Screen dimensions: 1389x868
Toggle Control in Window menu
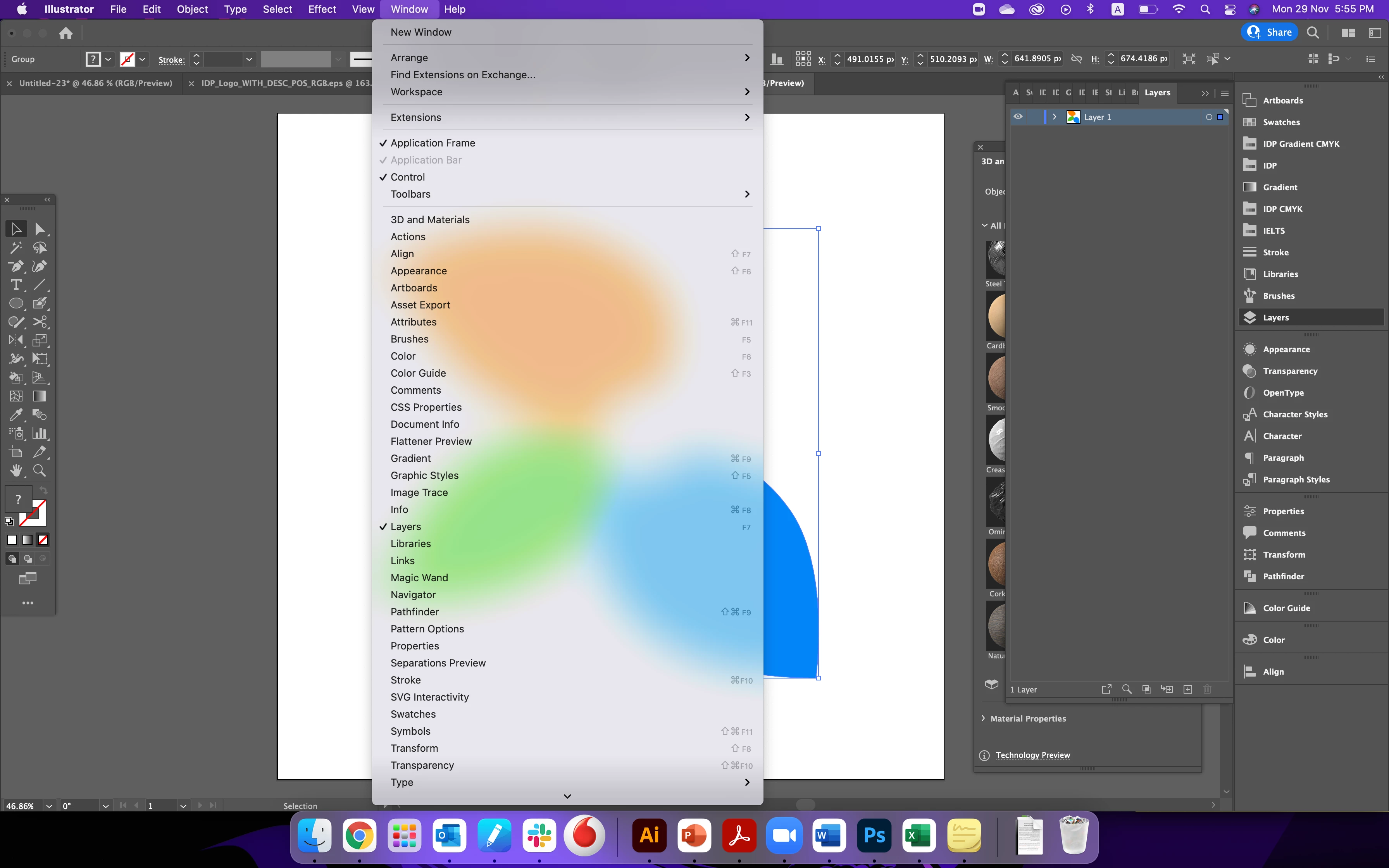click(408, 177)
